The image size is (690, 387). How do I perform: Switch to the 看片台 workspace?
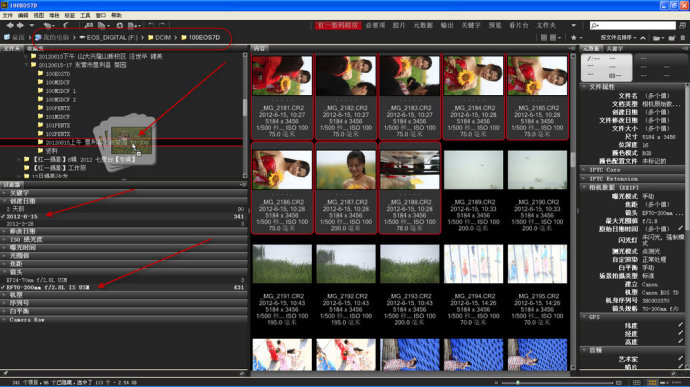point(519,26)
